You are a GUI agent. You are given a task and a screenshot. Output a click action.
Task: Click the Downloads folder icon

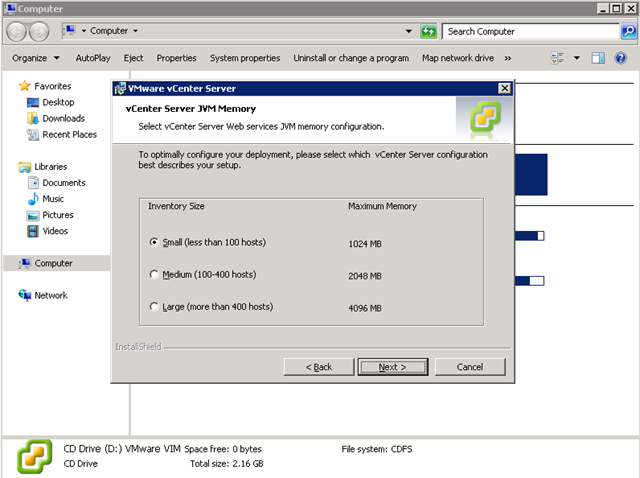(x=33, y=118)
